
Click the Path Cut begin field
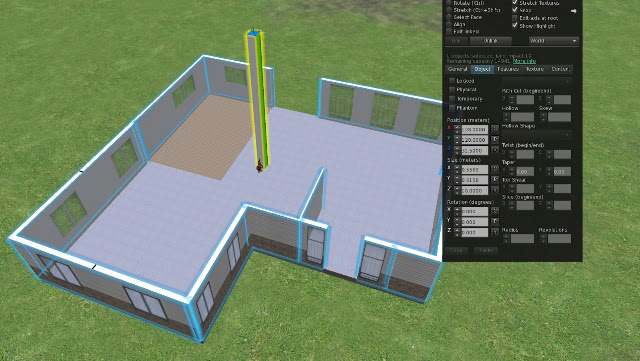525,99
